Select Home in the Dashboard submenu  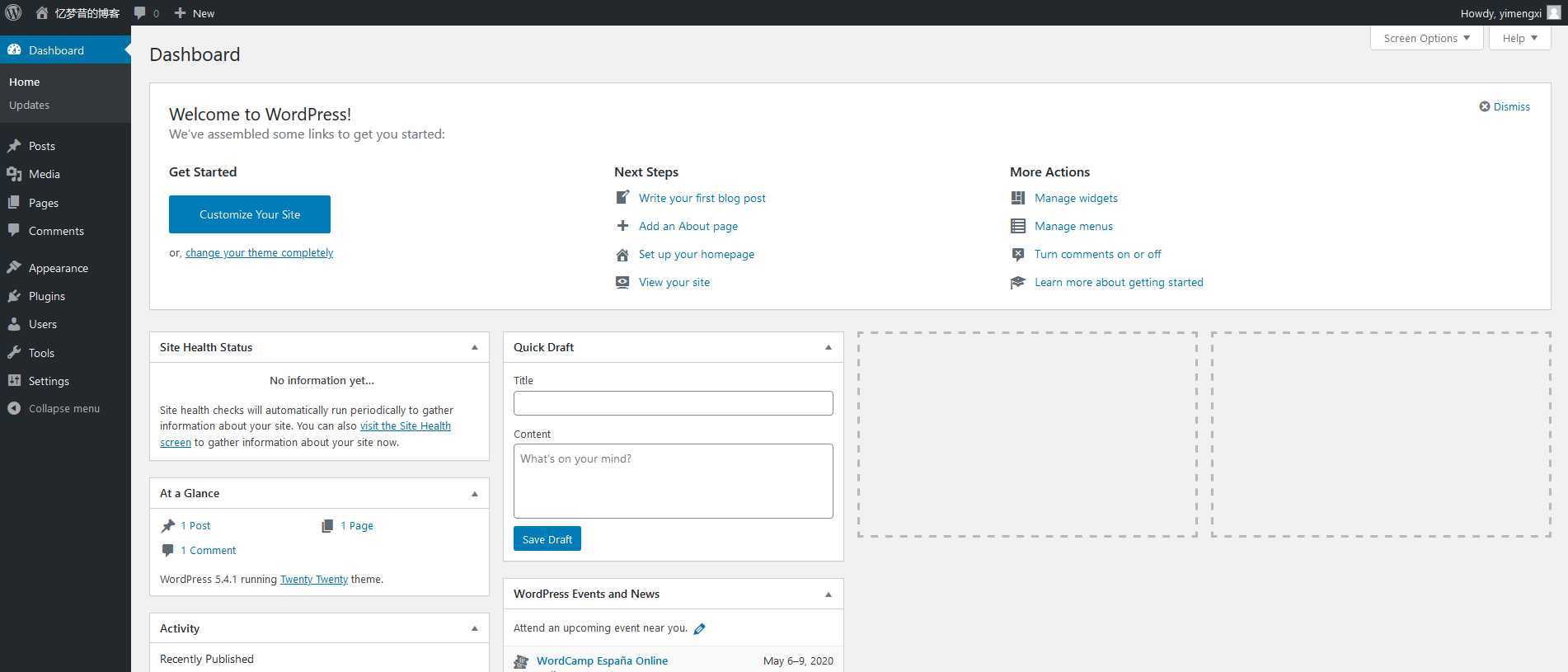pos(25,82)
